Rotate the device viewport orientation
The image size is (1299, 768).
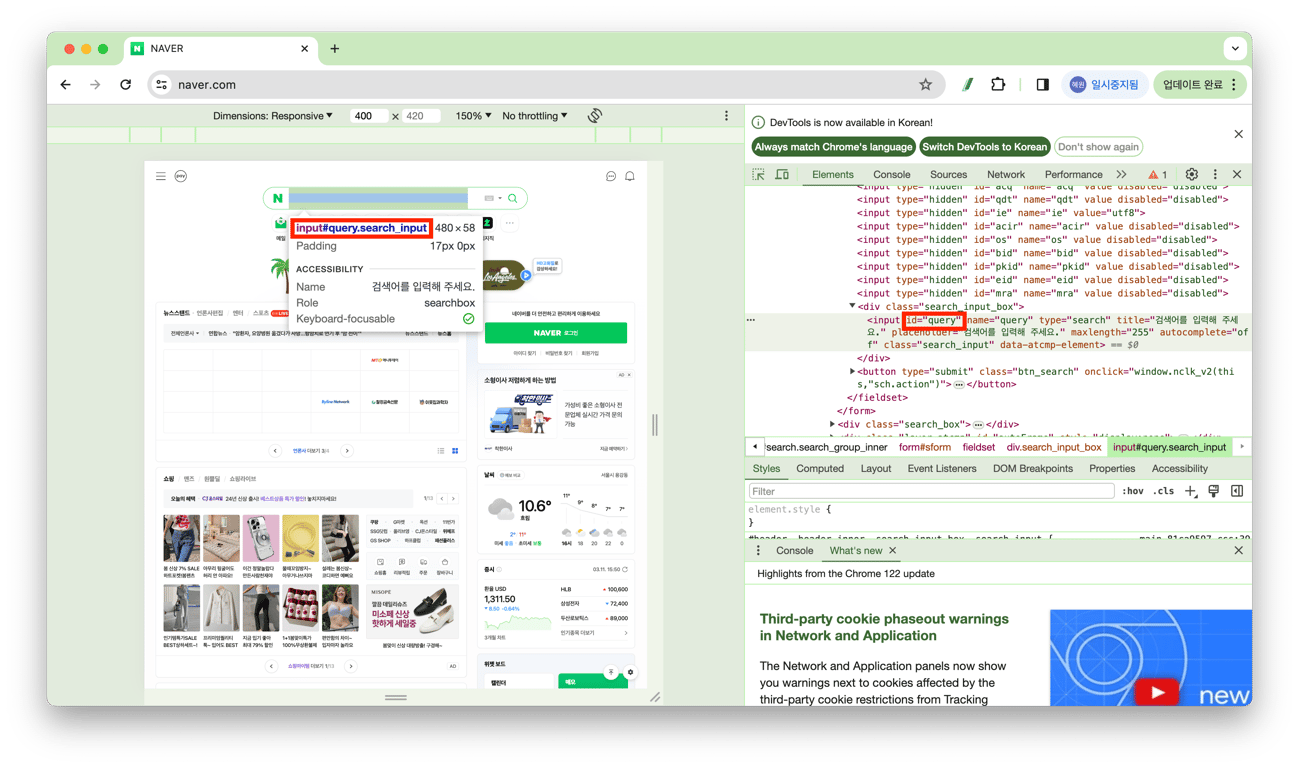(595, 116)
